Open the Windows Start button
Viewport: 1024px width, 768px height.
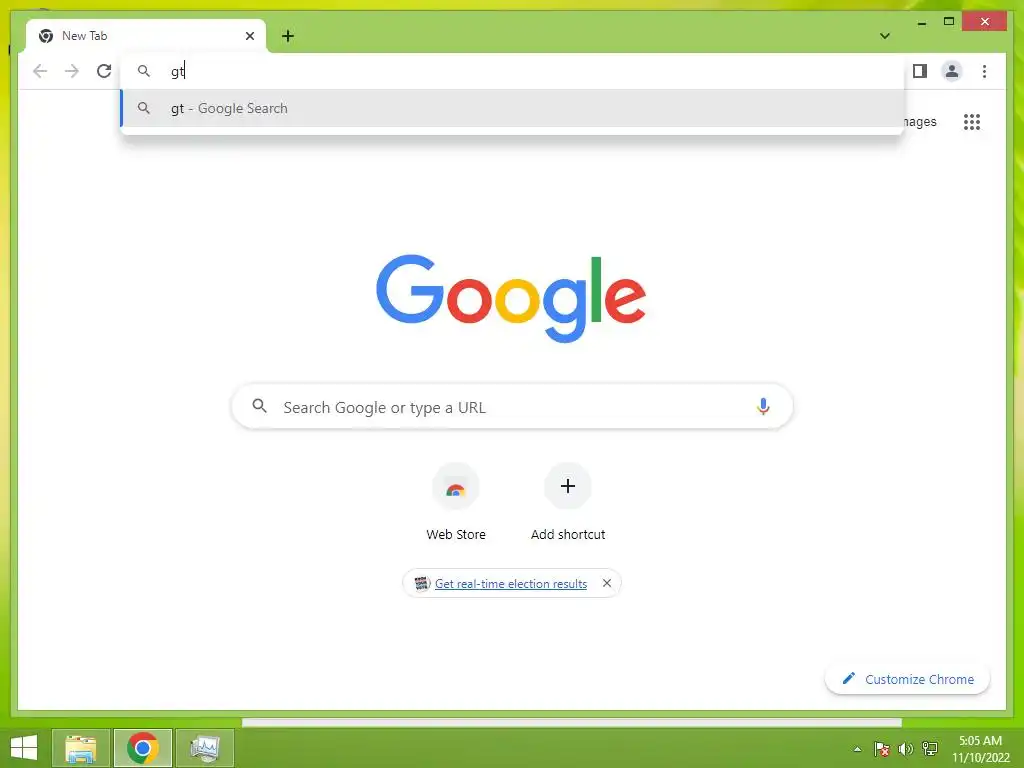pyautogui.click(x=24, y=748)
